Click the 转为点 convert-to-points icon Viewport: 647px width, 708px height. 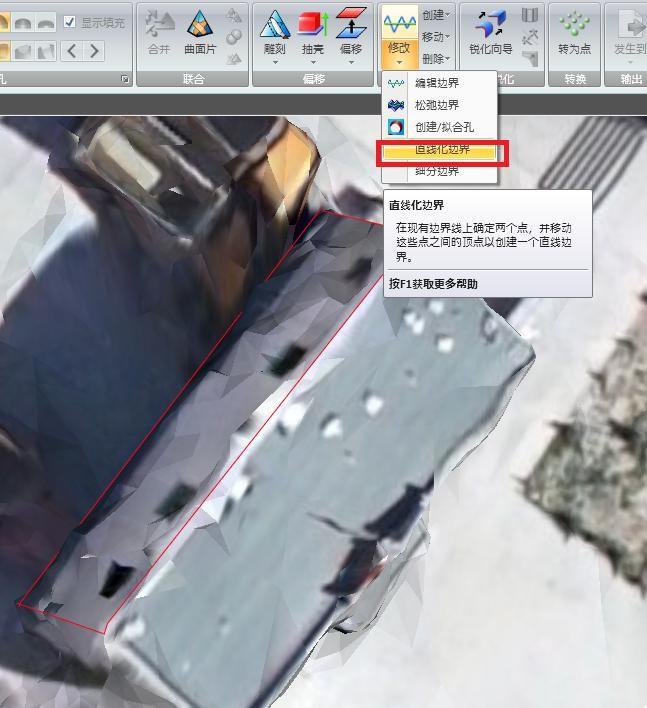pos(574,24)
